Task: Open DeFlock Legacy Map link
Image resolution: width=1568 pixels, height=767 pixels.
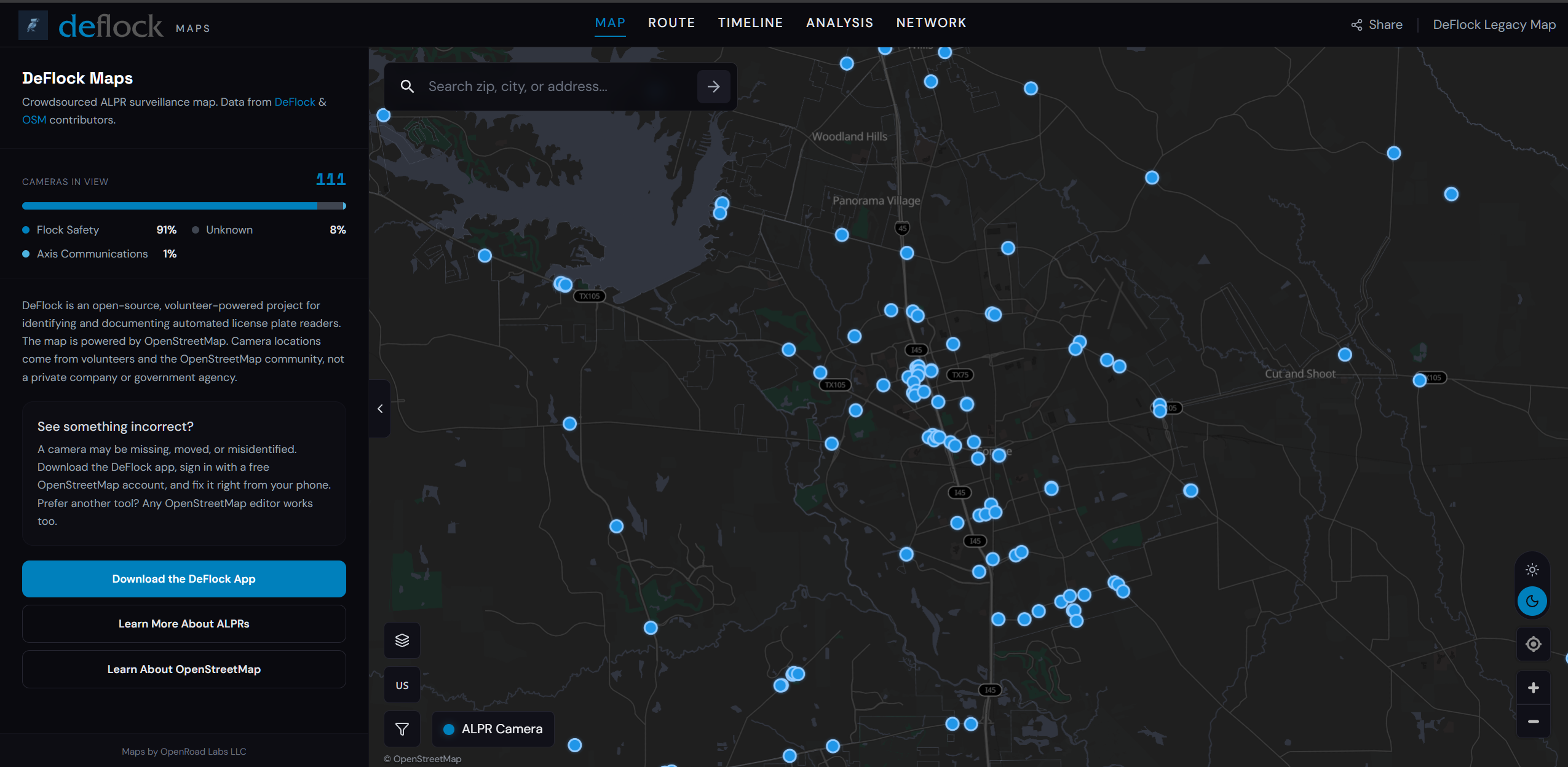Action: click(x=1494, y=25)
